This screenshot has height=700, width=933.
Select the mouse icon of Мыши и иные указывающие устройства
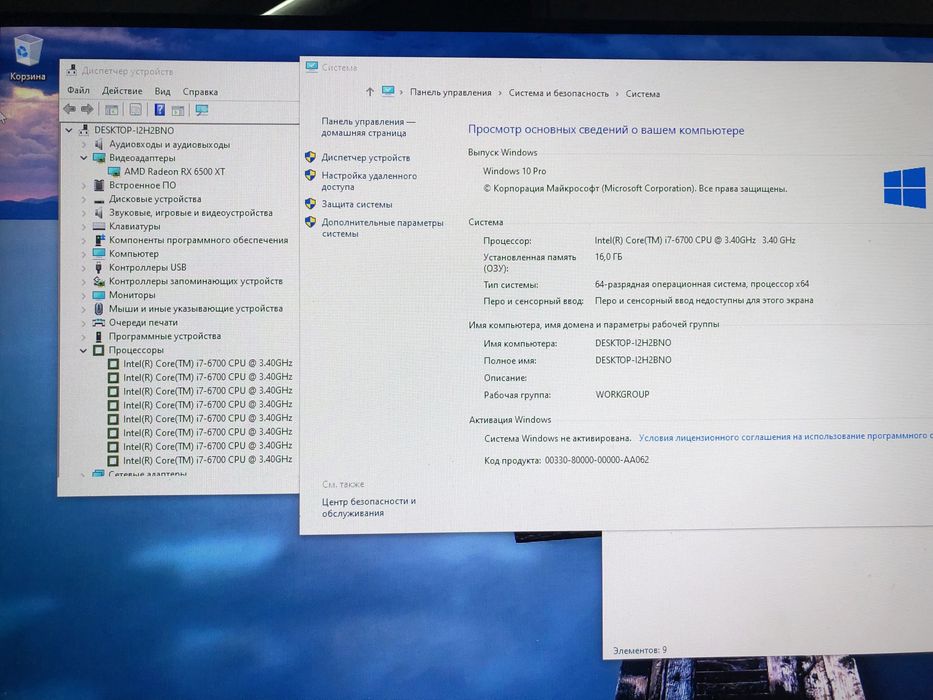(99, 308)
